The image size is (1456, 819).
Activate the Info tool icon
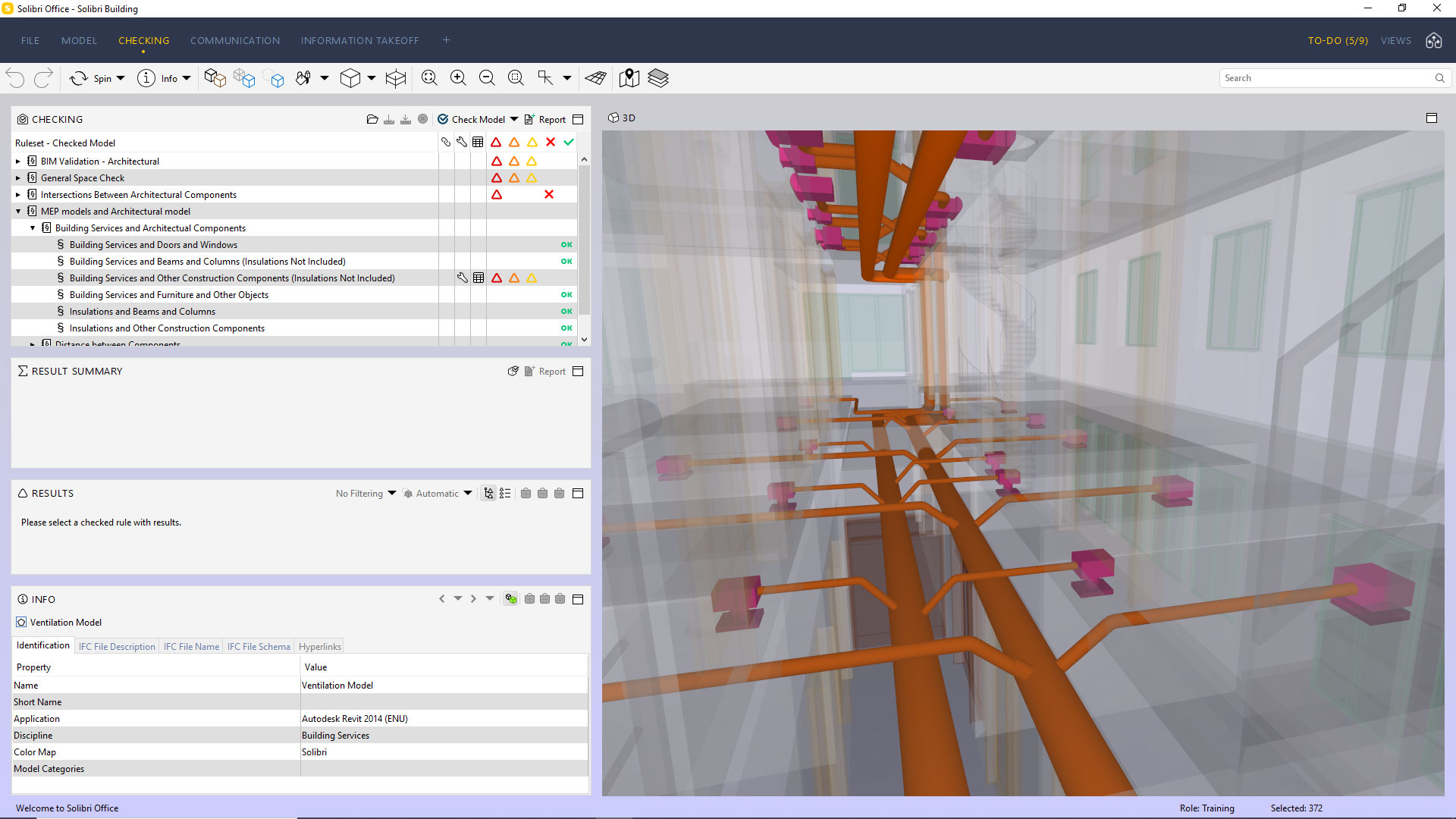[x=146, y=78]
